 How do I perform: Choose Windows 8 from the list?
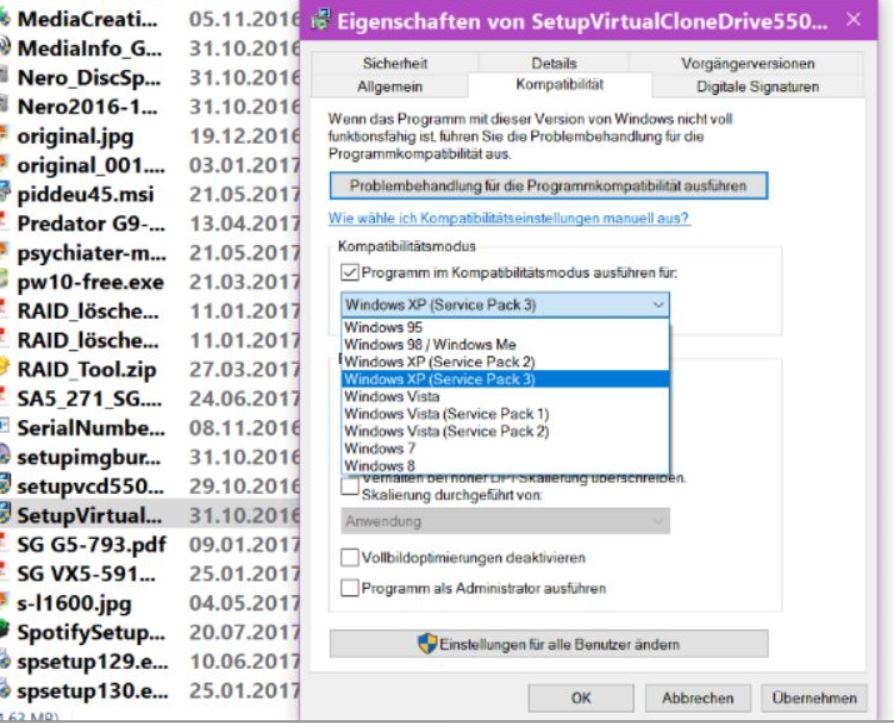click(505, 465)
